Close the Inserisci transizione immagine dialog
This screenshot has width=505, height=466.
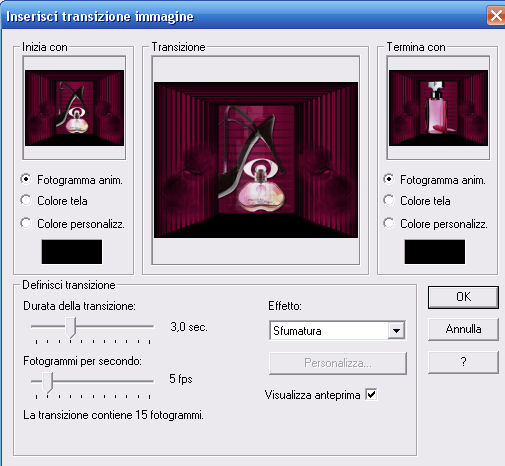496,16
